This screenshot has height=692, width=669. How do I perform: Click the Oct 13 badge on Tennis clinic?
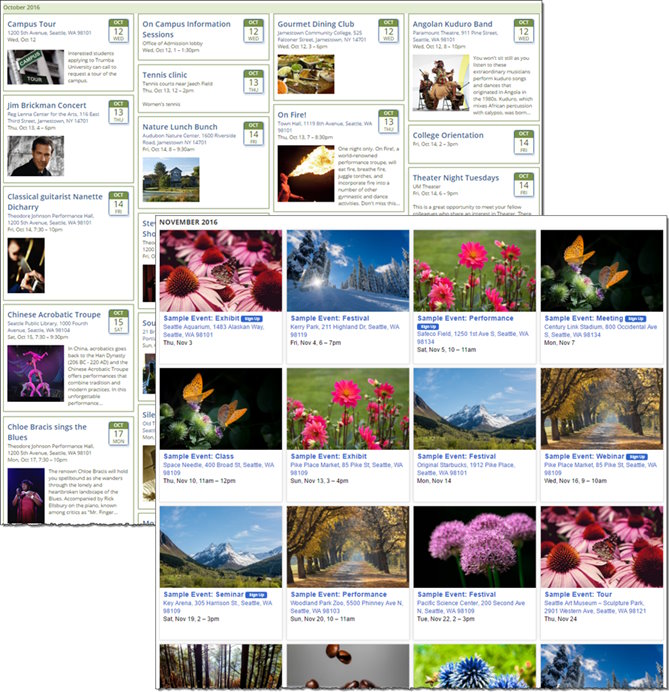pos(253,82)
